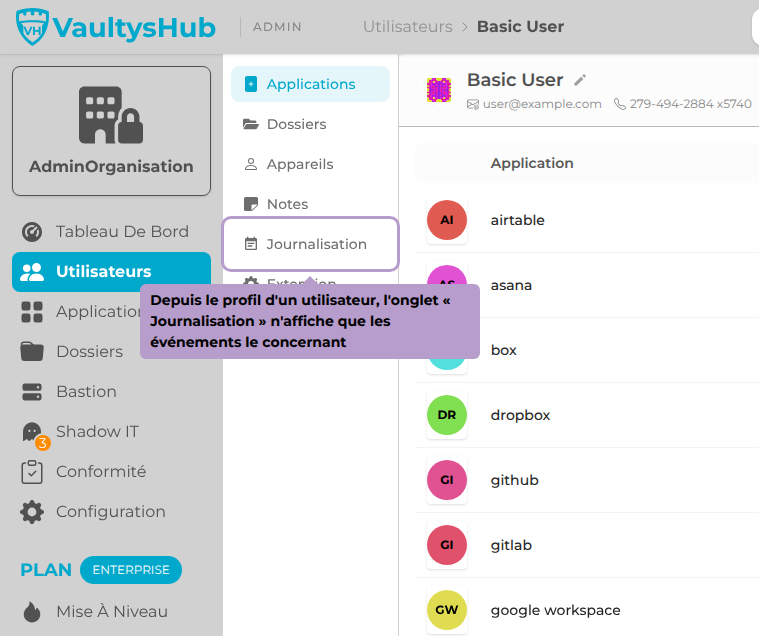759x636 pixels.
Task: Click the ENTERPRISE plan badge
Action: click(x=131, y=570)
